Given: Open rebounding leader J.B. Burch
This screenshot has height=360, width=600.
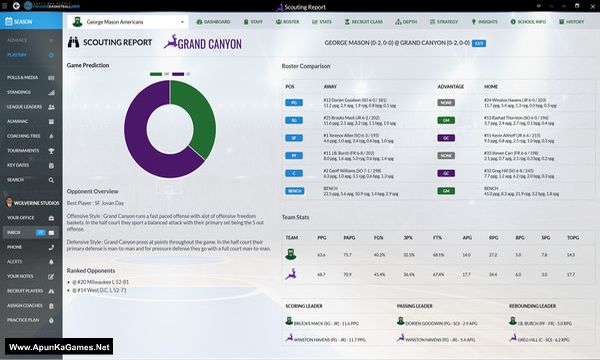Looking at the screenshot, I should pos(545,323).
